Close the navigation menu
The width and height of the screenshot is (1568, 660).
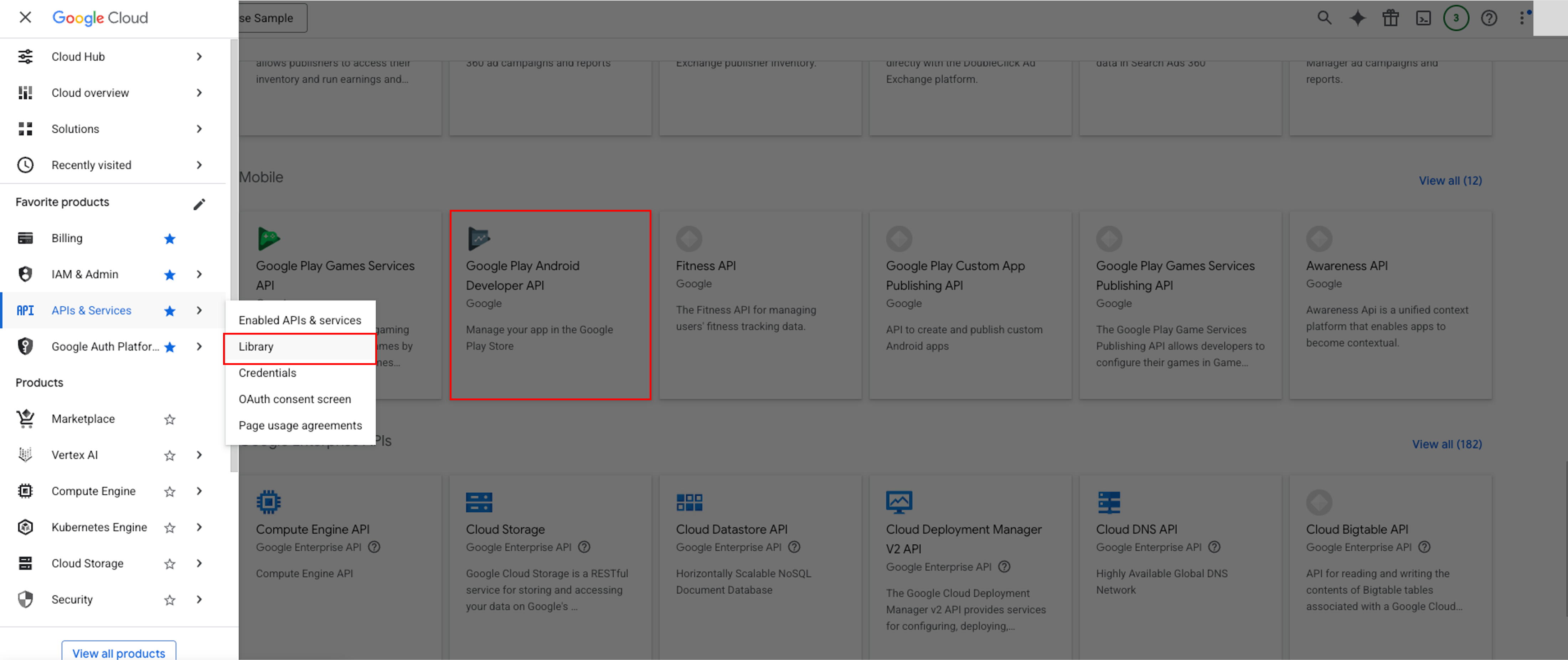click(x=25, y=17)
